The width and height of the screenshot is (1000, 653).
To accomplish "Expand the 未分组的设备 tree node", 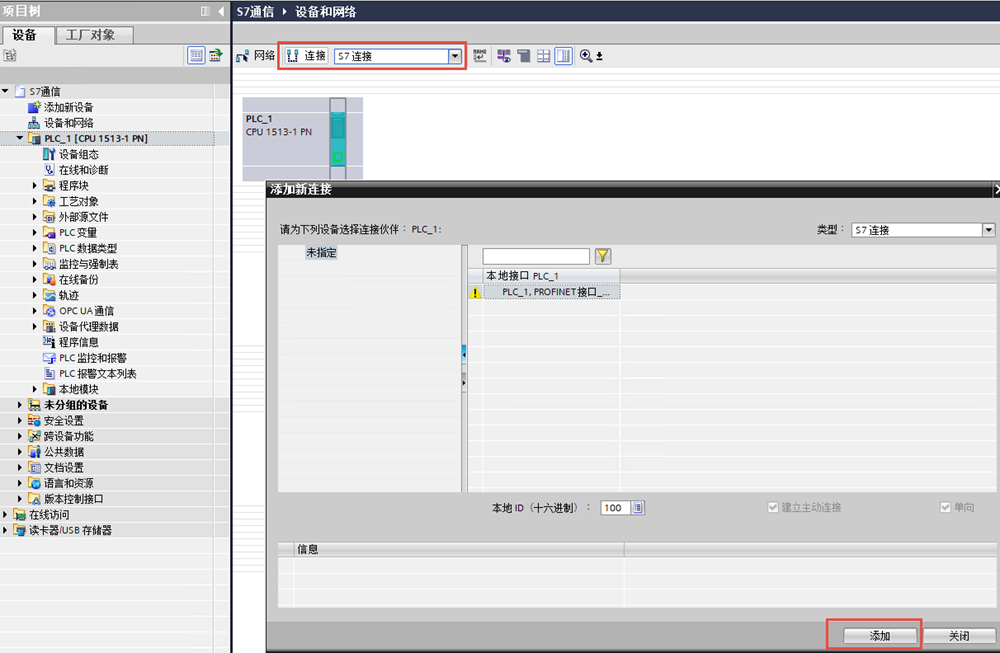I will [x=20, y=405].
